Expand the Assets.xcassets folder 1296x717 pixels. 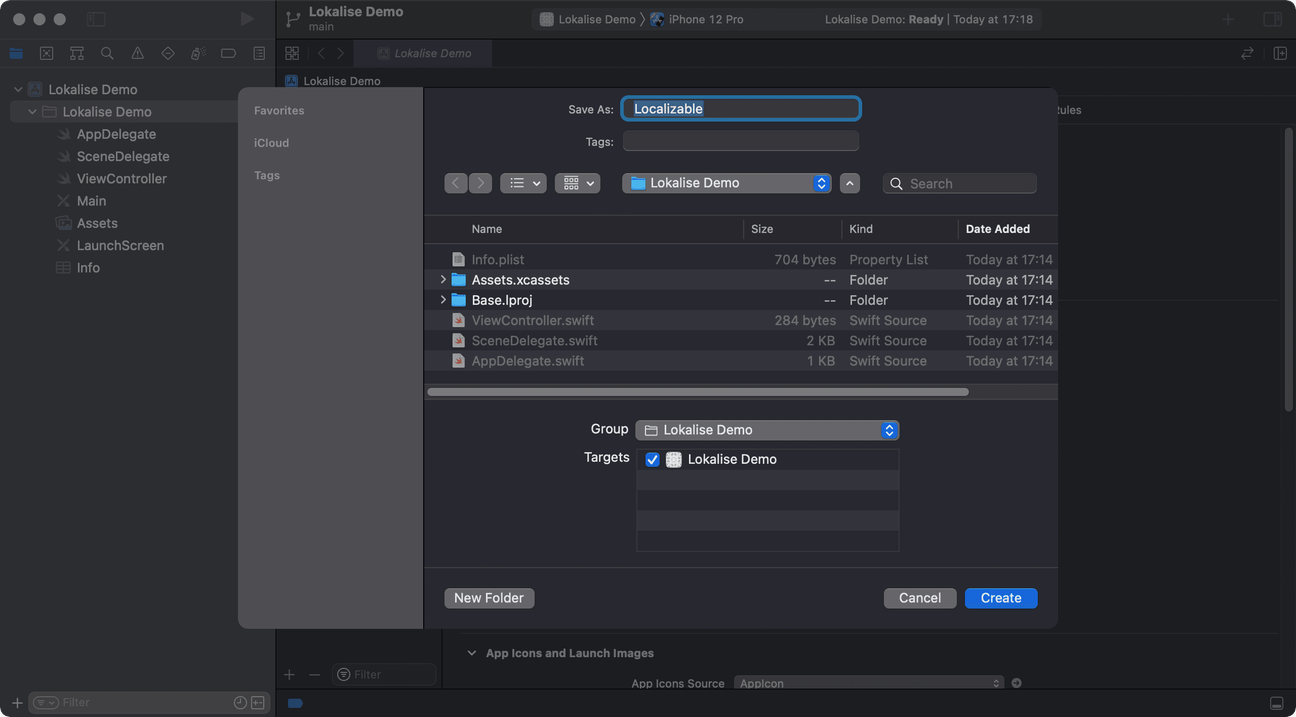(x=443, y=280)
